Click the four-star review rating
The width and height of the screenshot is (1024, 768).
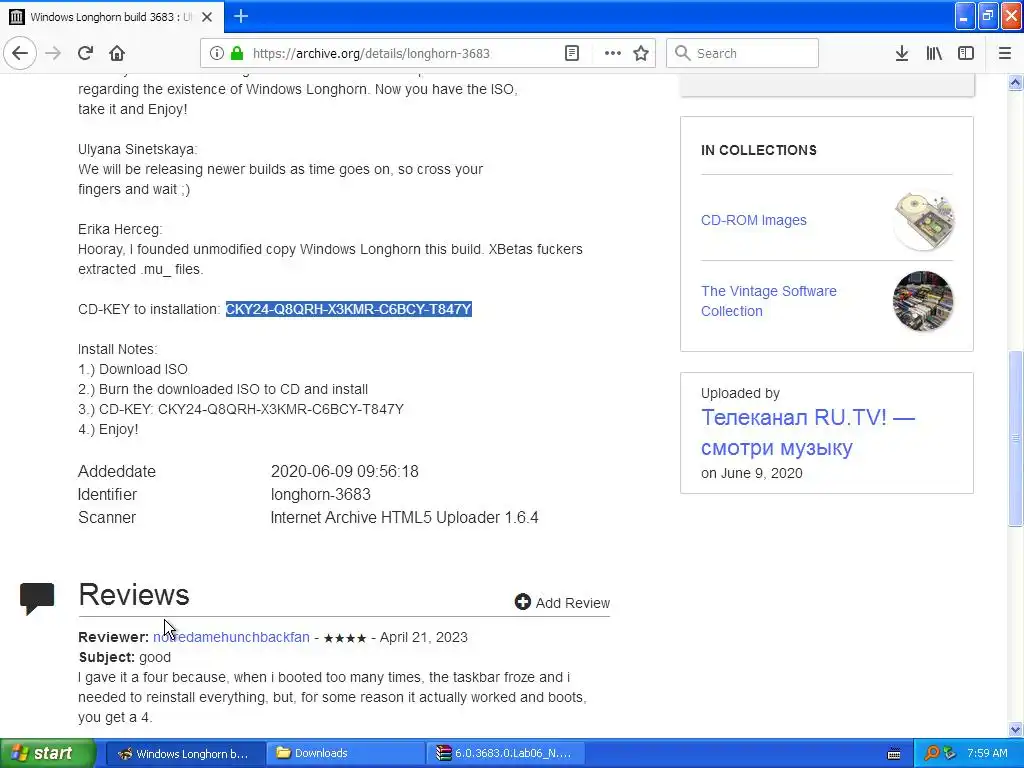(345, 638)
